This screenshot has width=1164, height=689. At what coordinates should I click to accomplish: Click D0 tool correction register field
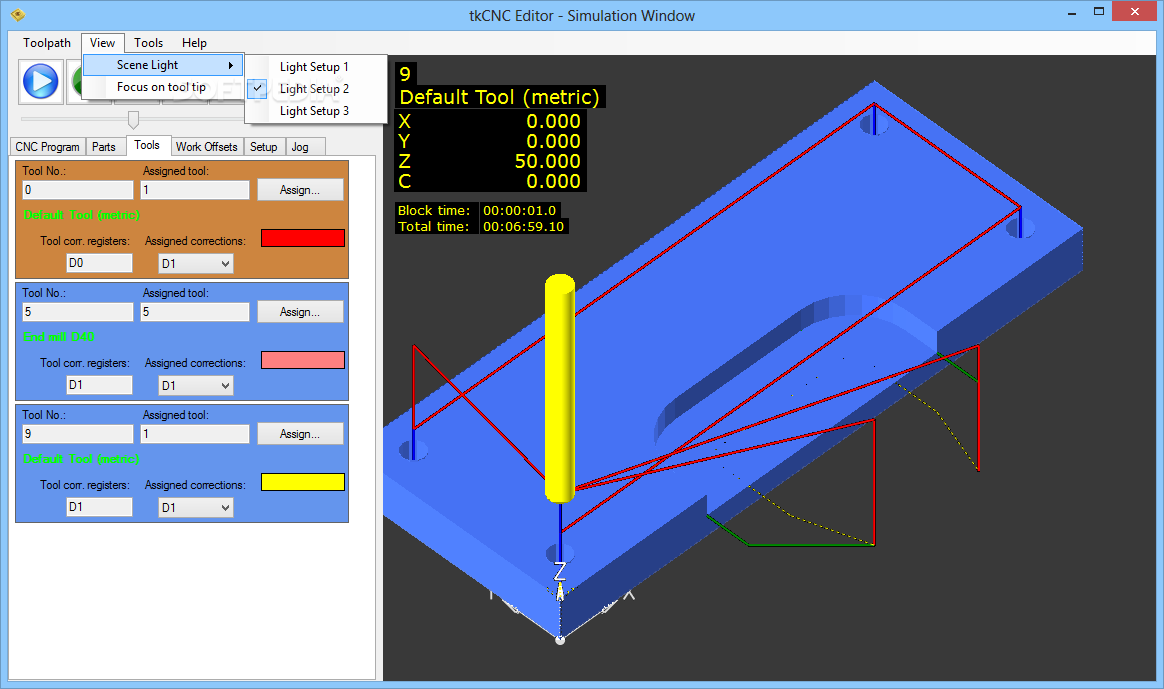coord(99,263)
